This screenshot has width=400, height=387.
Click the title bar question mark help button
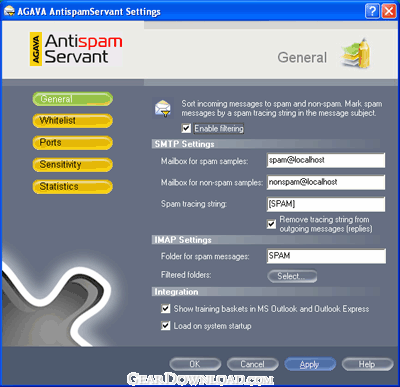coord(372,11)
